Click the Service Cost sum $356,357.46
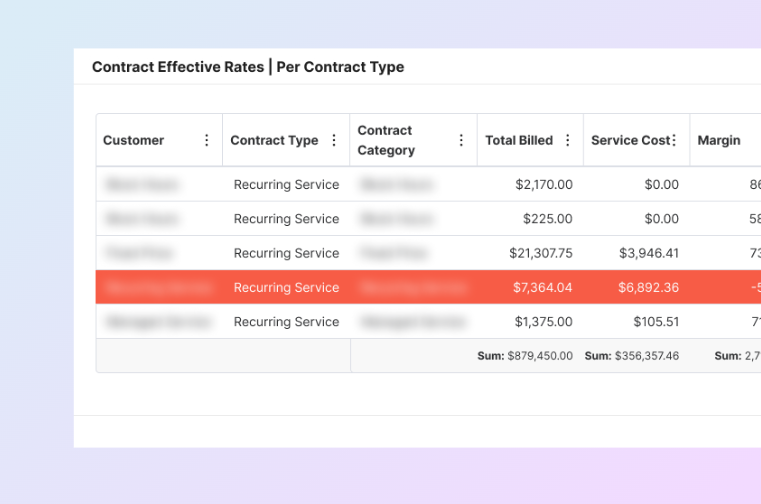Image resolution: width=761 pixels, height=504 pixels. (631, 356)
